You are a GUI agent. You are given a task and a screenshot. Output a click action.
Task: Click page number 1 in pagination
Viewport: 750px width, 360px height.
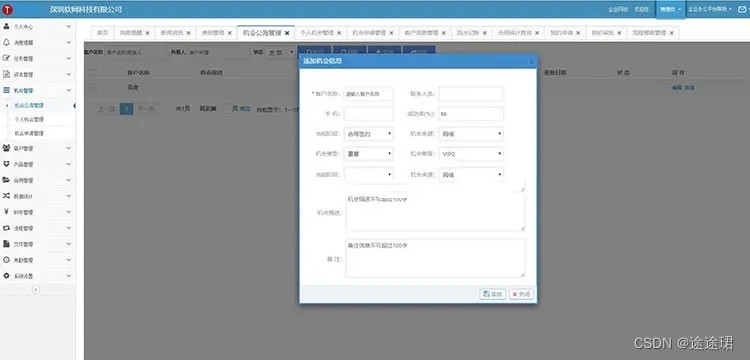pos(126,109)
